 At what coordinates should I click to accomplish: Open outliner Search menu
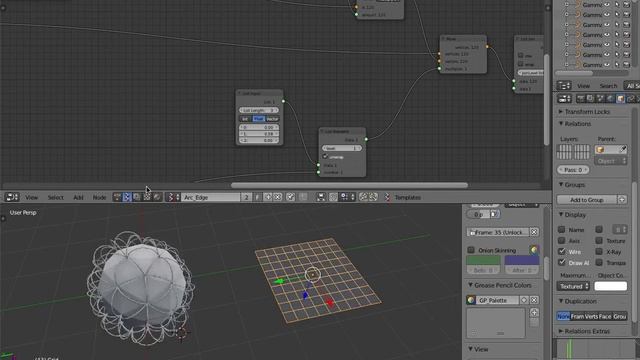click(x=608, y=86)
